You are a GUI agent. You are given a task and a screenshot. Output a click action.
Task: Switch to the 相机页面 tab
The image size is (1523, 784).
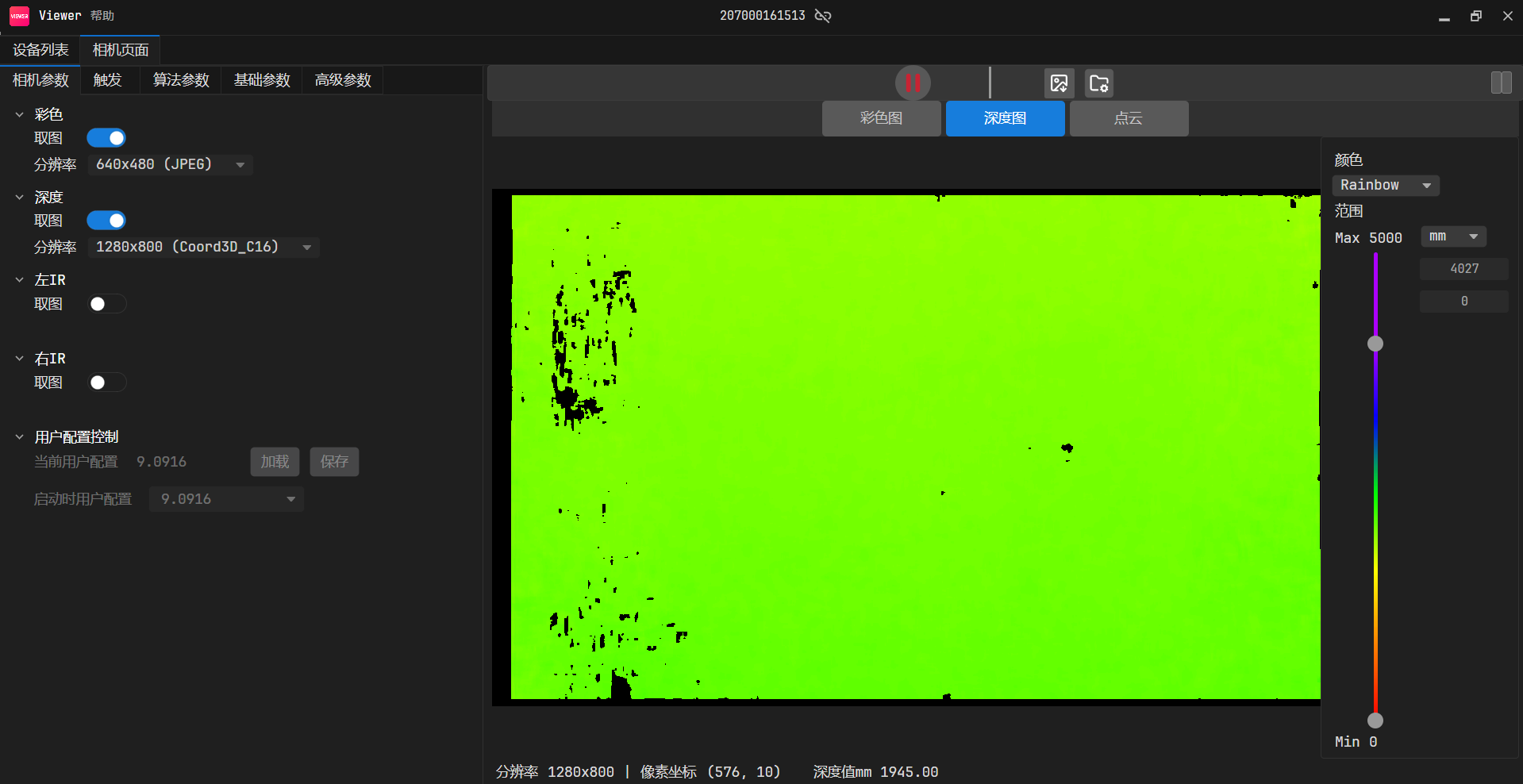(x=121, y=50)
